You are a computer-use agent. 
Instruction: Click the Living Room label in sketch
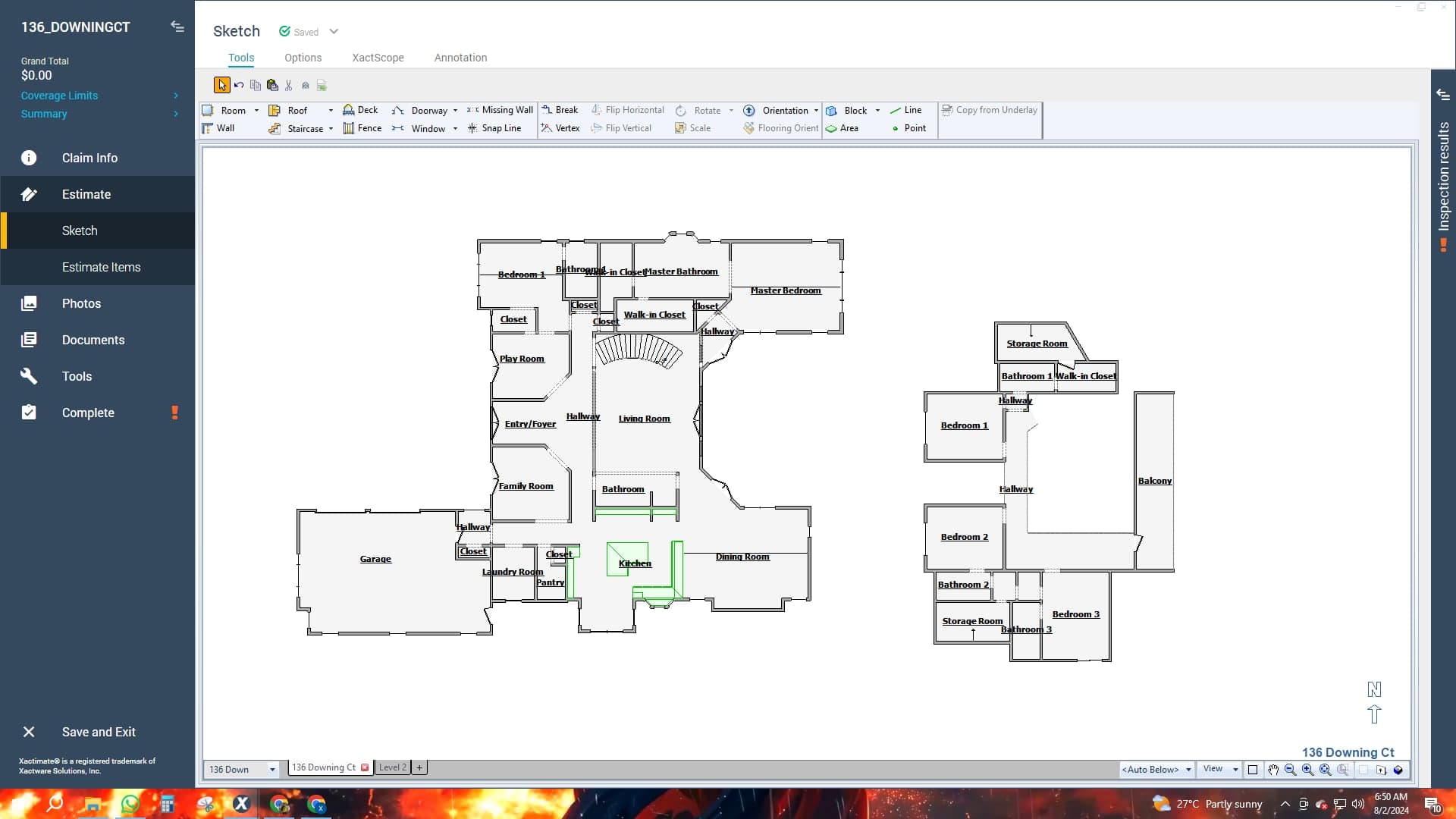click(x=644, y=419)
